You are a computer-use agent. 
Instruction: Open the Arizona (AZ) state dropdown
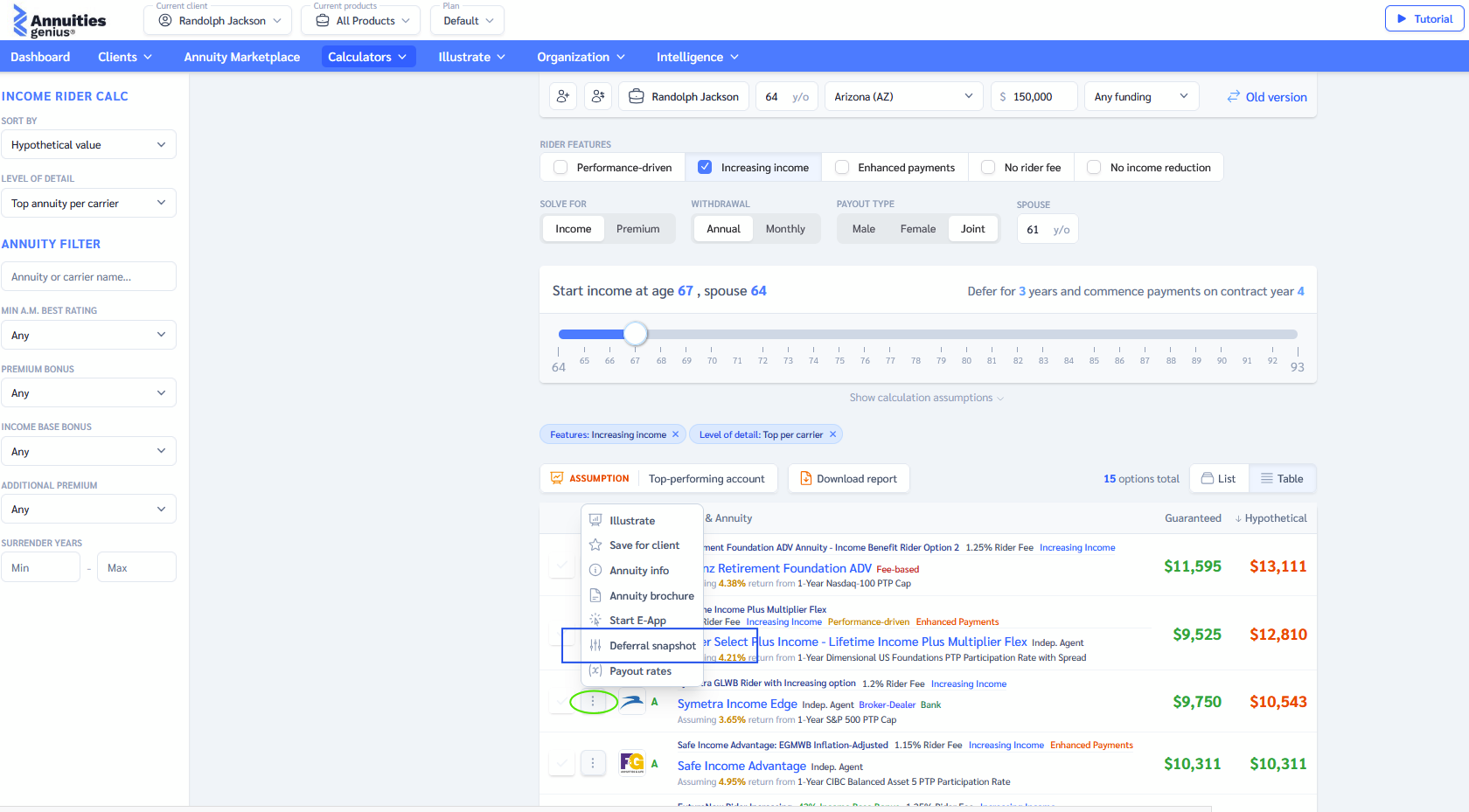[903, 96]
